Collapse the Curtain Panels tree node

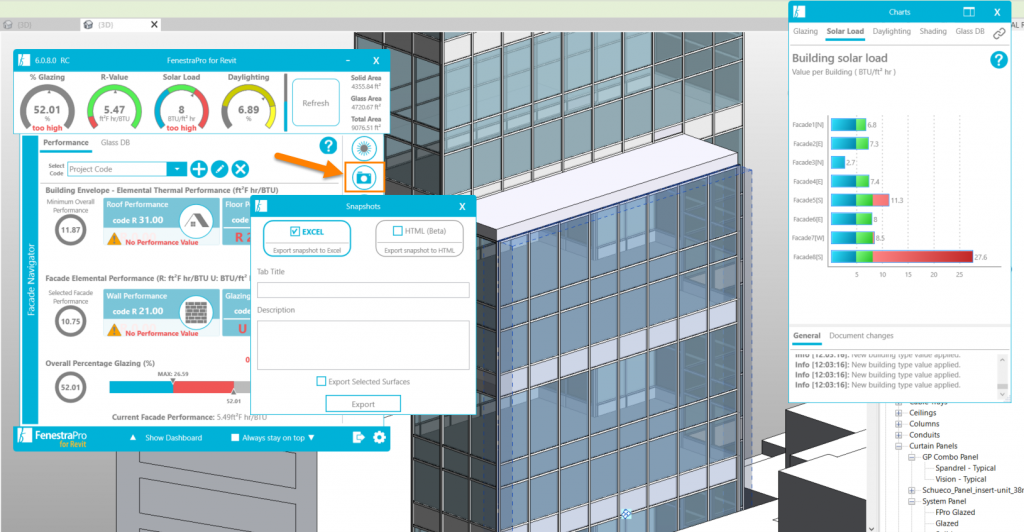click(899, 446)
